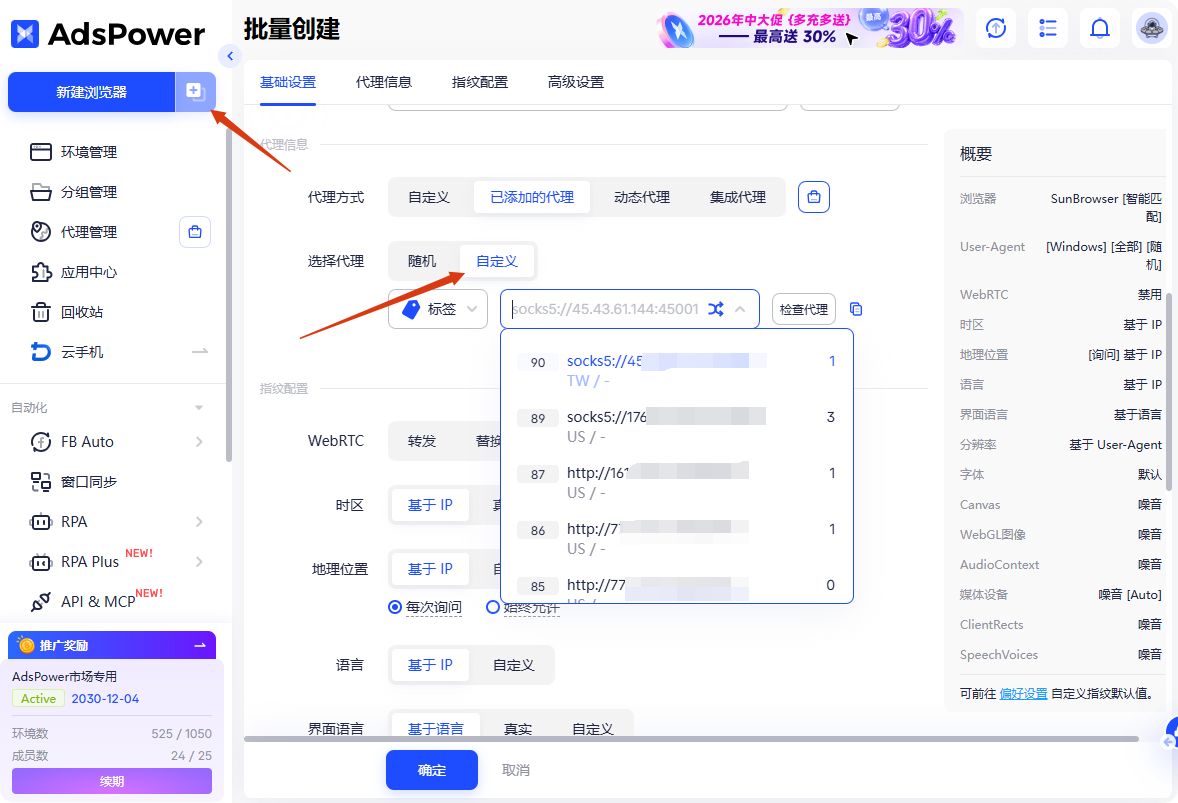Click the update/upload icon in the top bar
Viewport: 1178px width, 803px height.
[x=995, y=29]
